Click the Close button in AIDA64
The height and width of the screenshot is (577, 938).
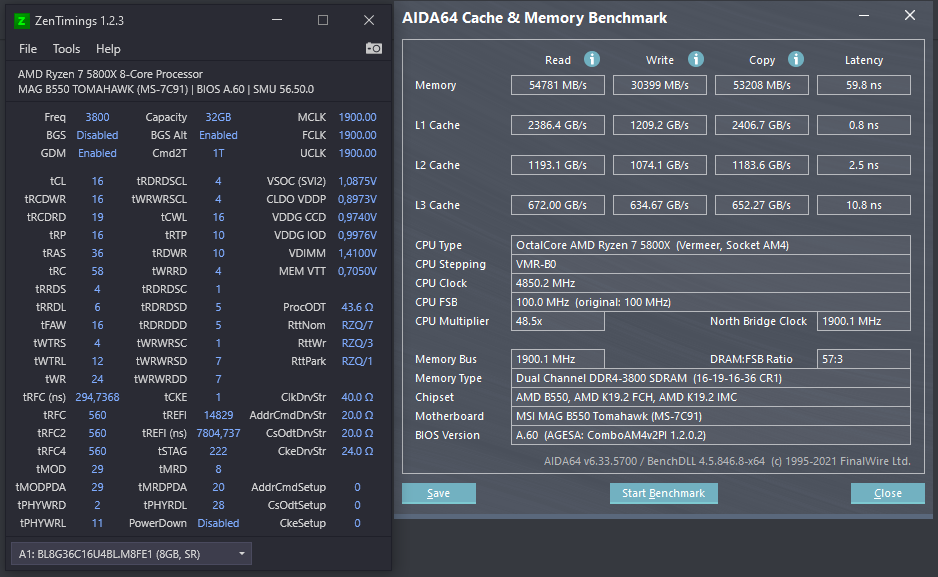tap(888, 493)
